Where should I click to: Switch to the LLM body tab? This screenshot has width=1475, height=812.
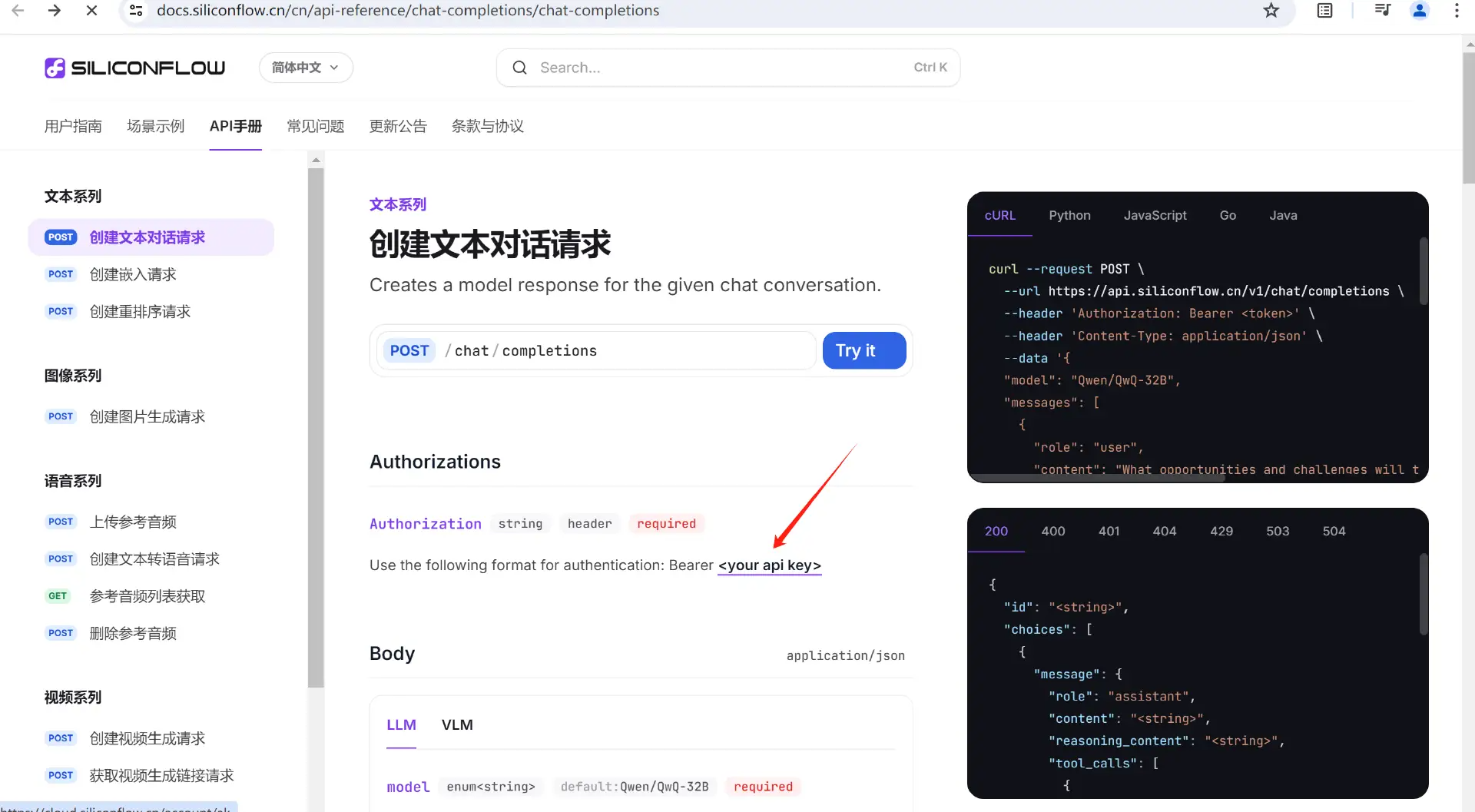click(x=402, y=724)
